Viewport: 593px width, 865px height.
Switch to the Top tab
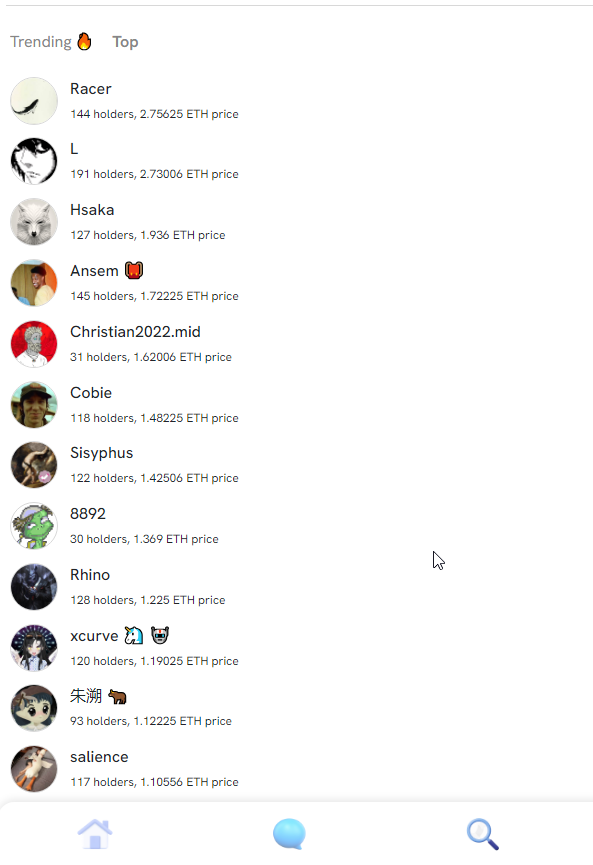tap(125, 42)
